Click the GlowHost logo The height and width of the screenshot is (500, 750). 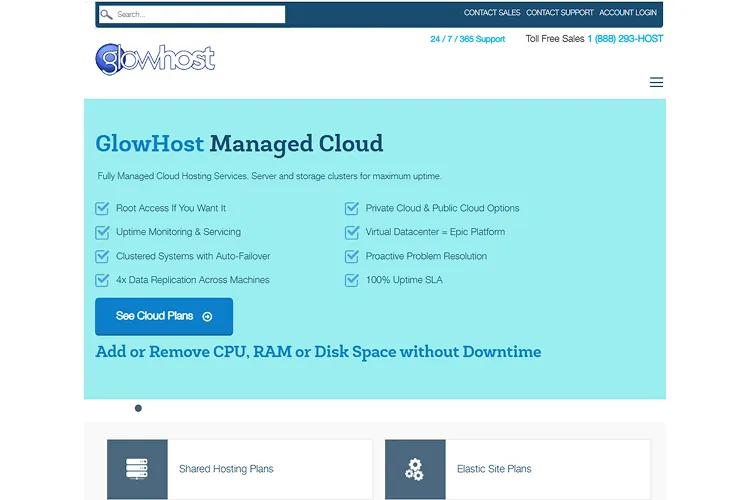tap(155, 59)
